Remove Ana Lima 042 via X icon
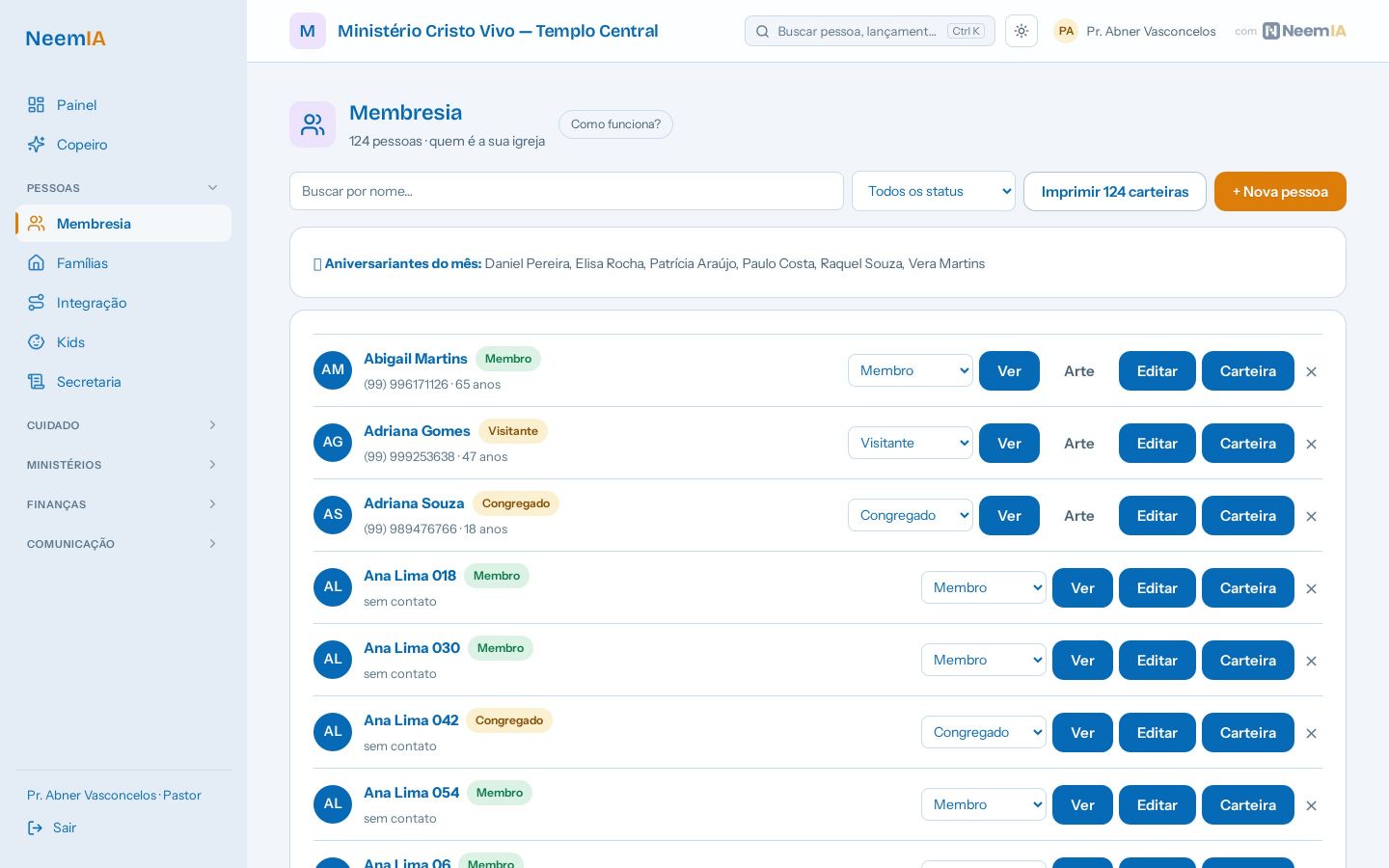Screen dimensions: 1389x868 (1311, 733)
